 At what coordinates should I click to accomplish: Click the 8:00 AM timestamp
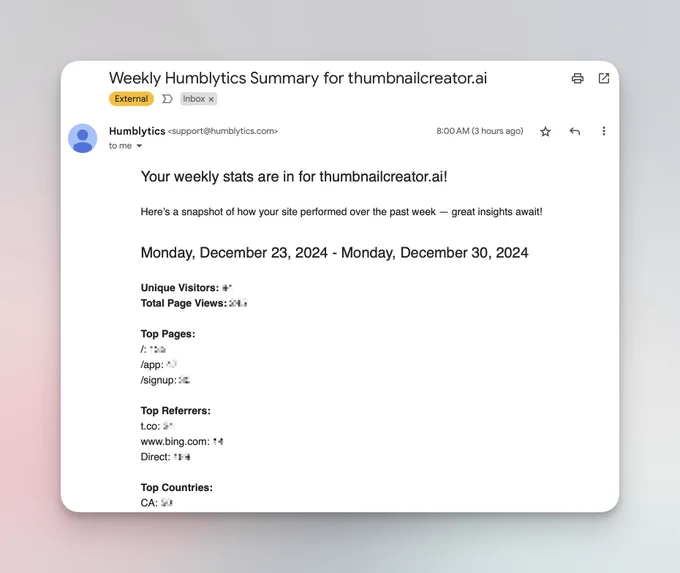pos(480,131)
